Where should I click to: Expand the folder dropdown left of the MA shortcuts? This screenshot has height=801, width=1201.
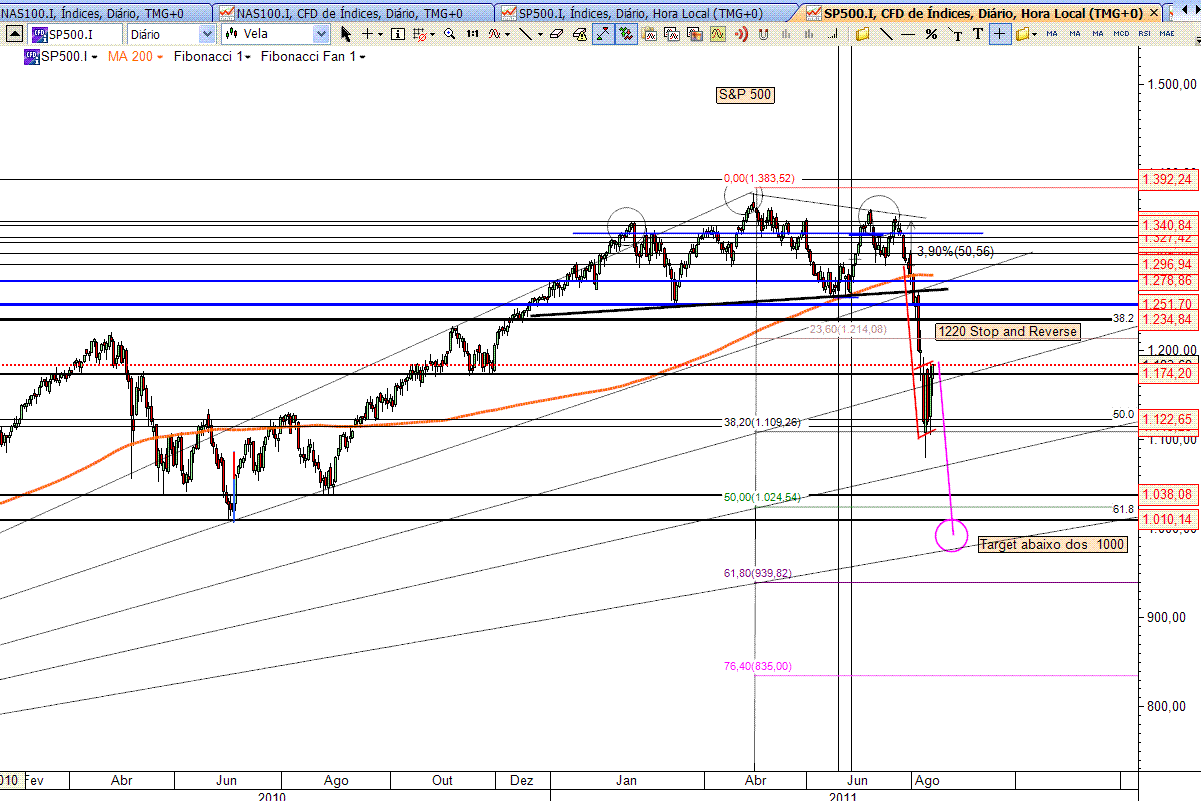pyautogui.click(x=1034, y=33)
